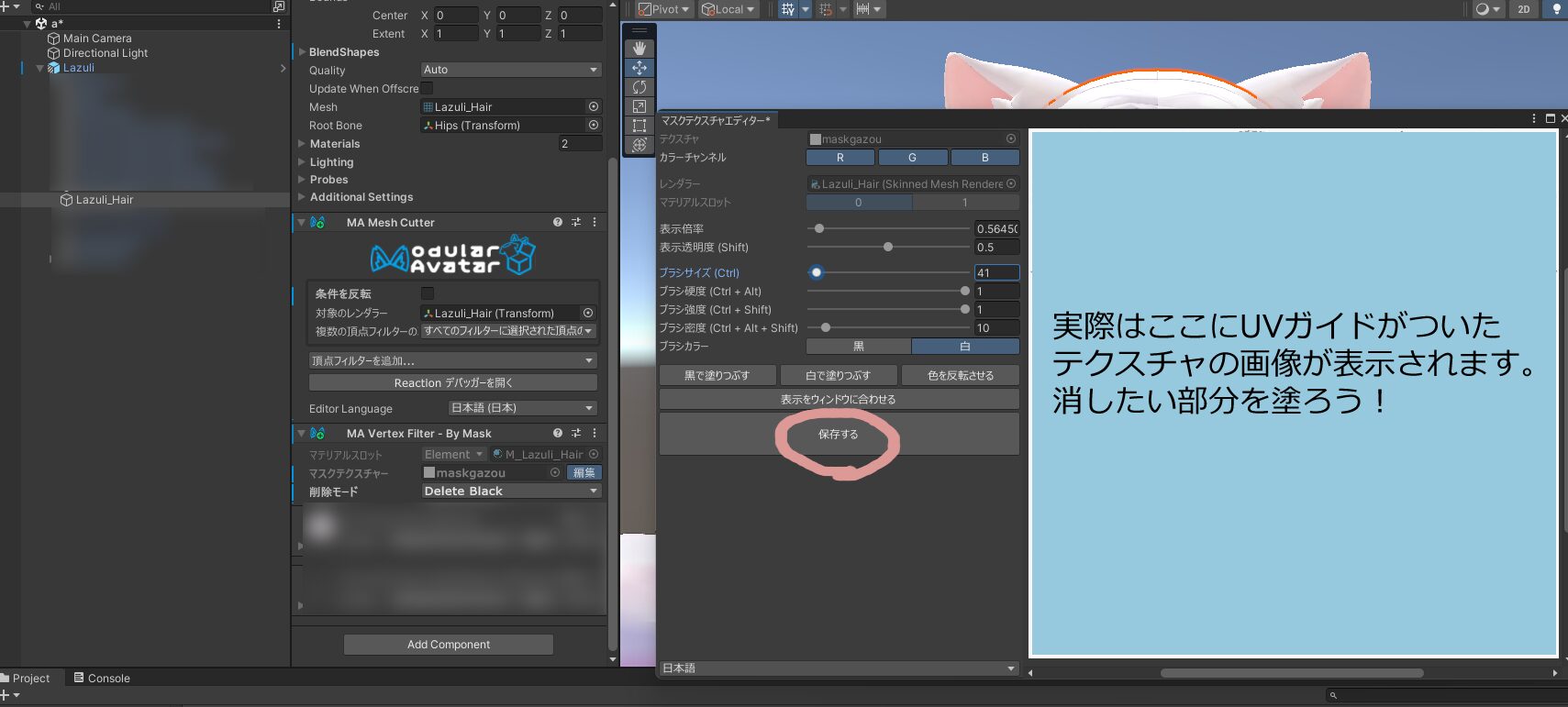1568x707 pixels.
Task: Enable the 条件を反転 checkbox
Action: 427,293
